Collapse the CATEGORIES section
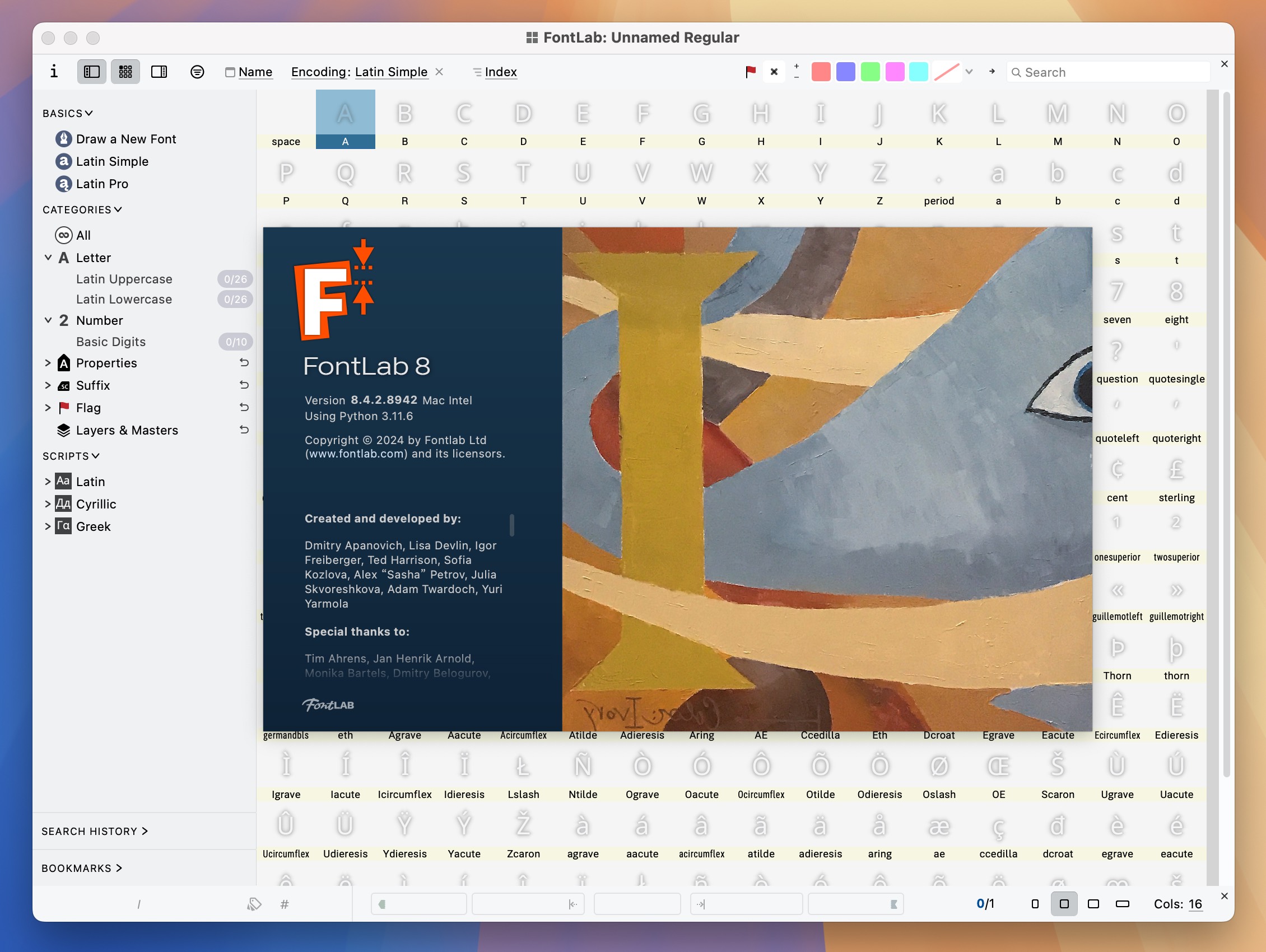 pos(82,209)
